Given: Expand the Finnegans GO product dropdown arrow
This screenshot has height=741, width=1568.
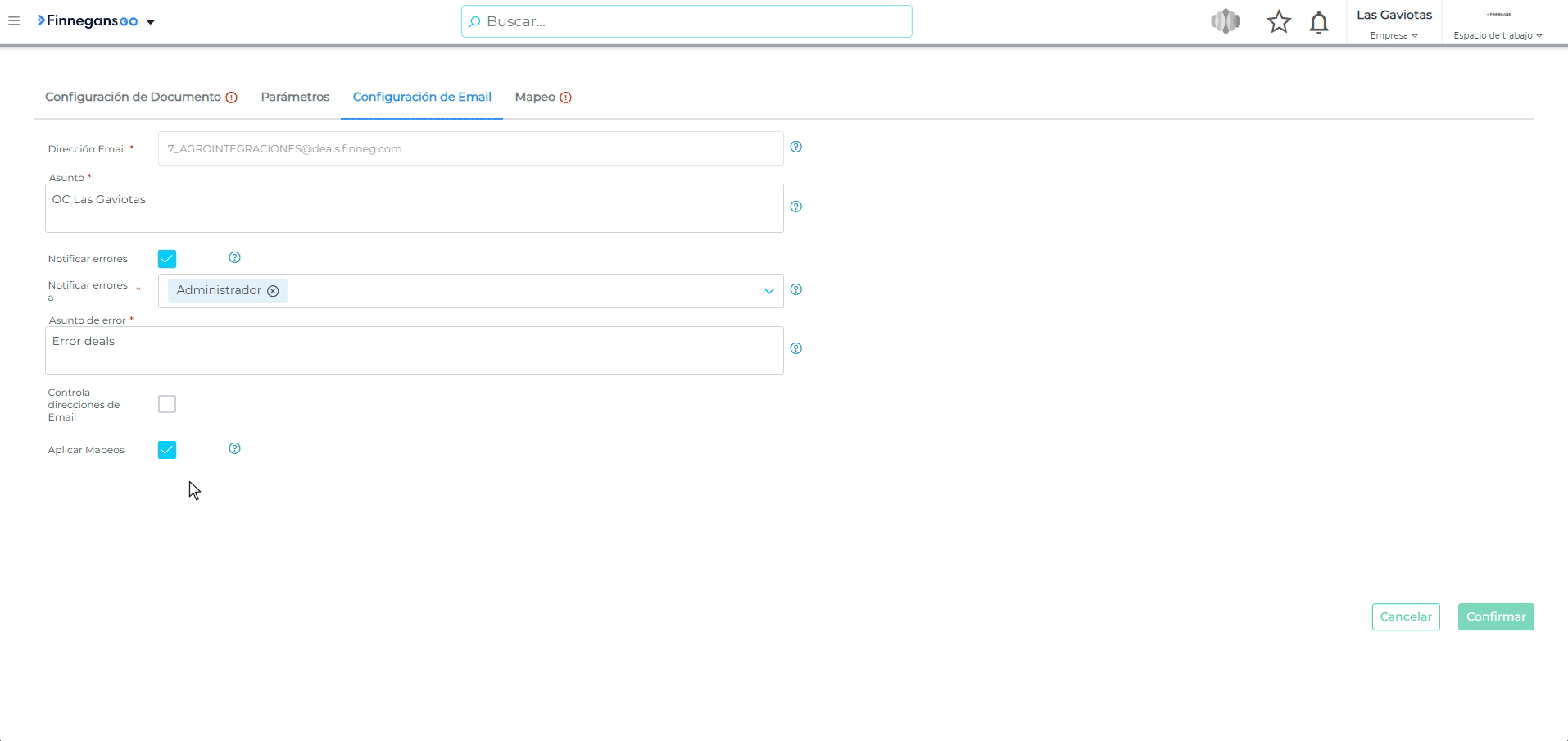Looking at the screenshot, I should [151, 22].
